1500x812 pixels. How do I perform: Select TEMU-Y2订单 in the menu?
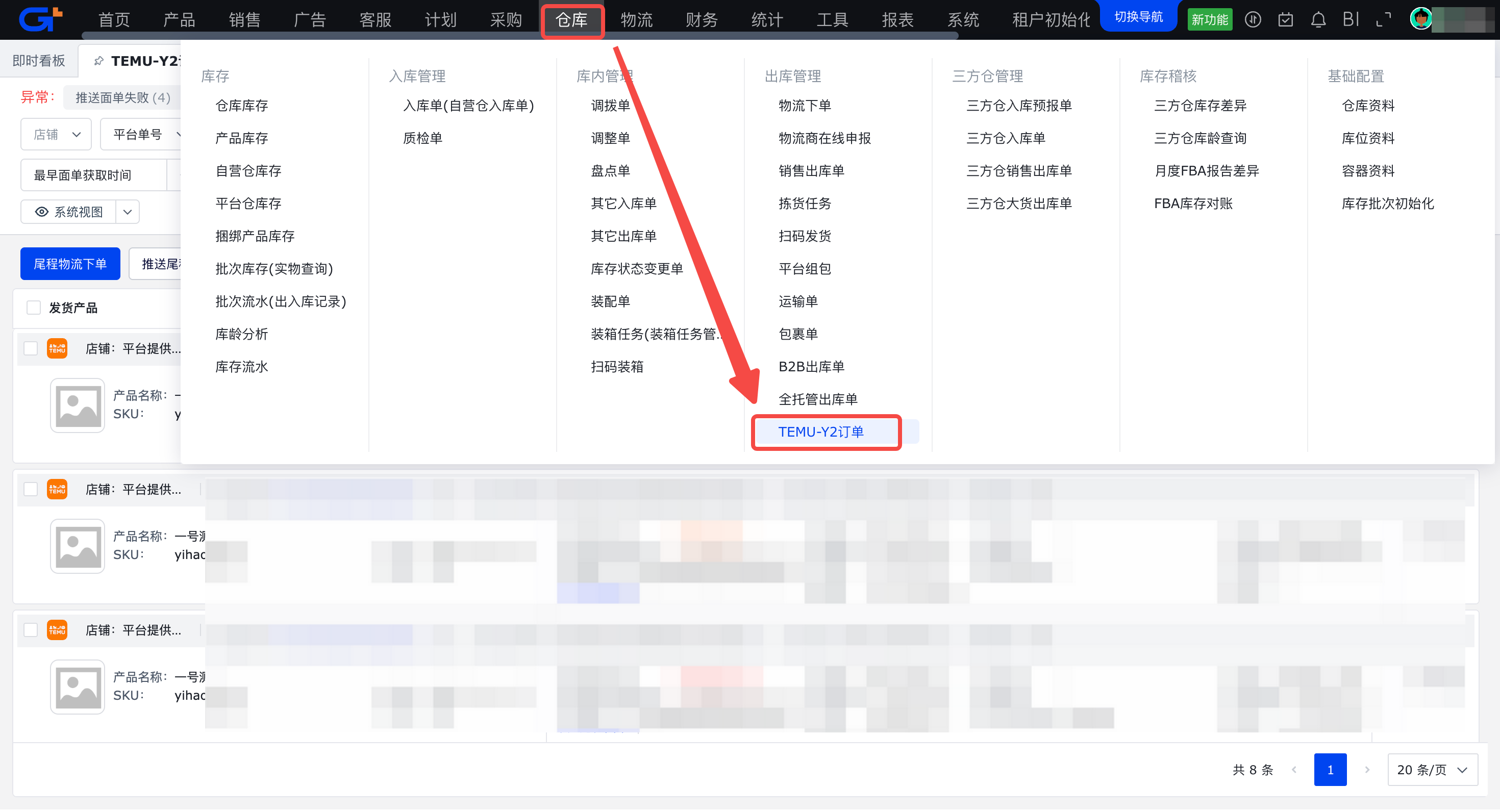821,432
